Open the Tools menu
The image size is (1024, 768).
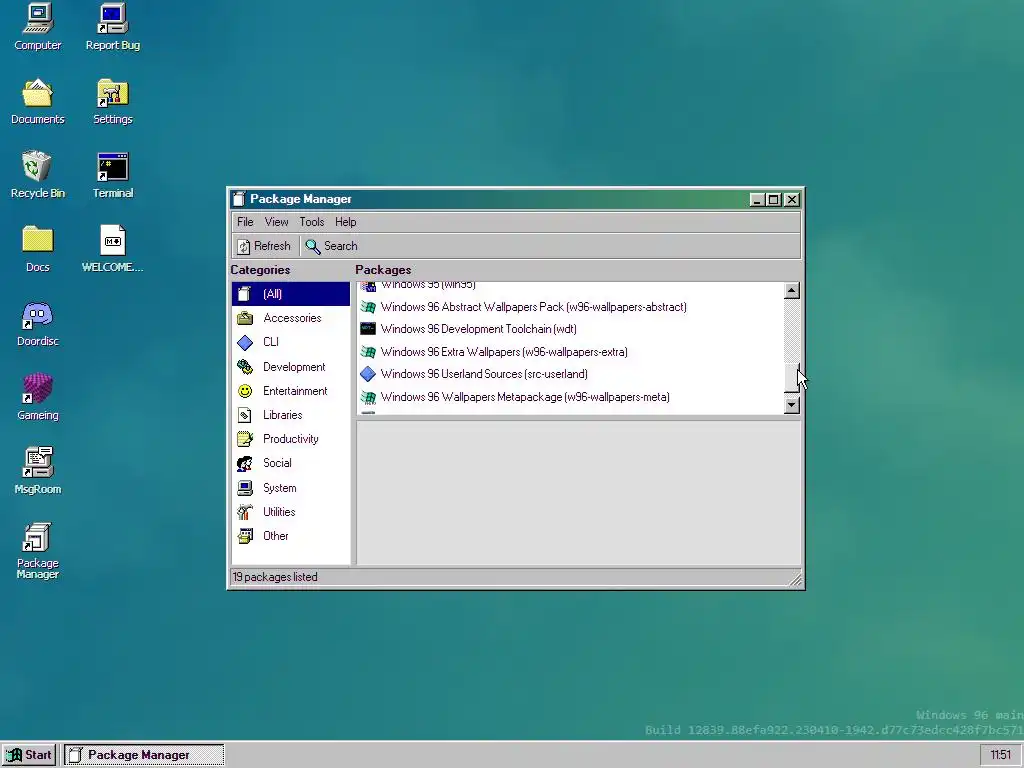point(312,222)
